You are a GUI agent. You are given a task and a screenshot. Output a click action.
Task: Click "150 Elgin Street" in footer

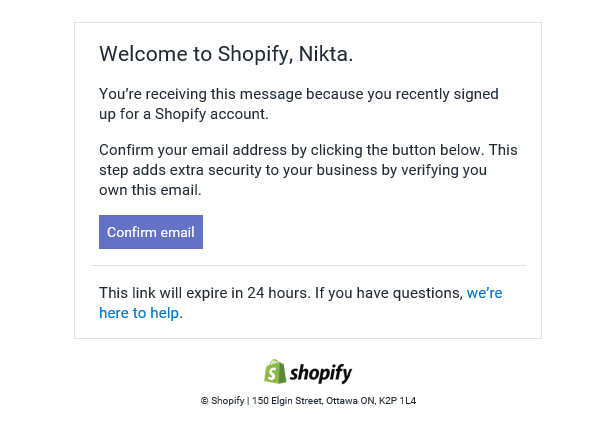[287, 401]
